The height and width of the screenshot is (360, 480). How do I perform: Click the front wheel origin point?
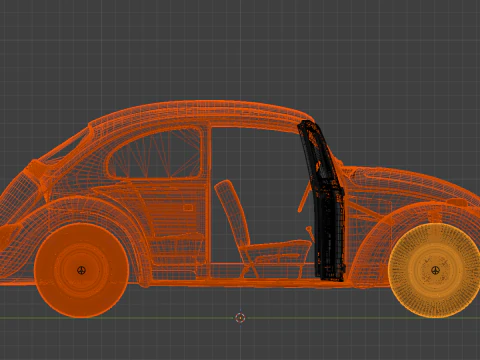coord(435,270)
